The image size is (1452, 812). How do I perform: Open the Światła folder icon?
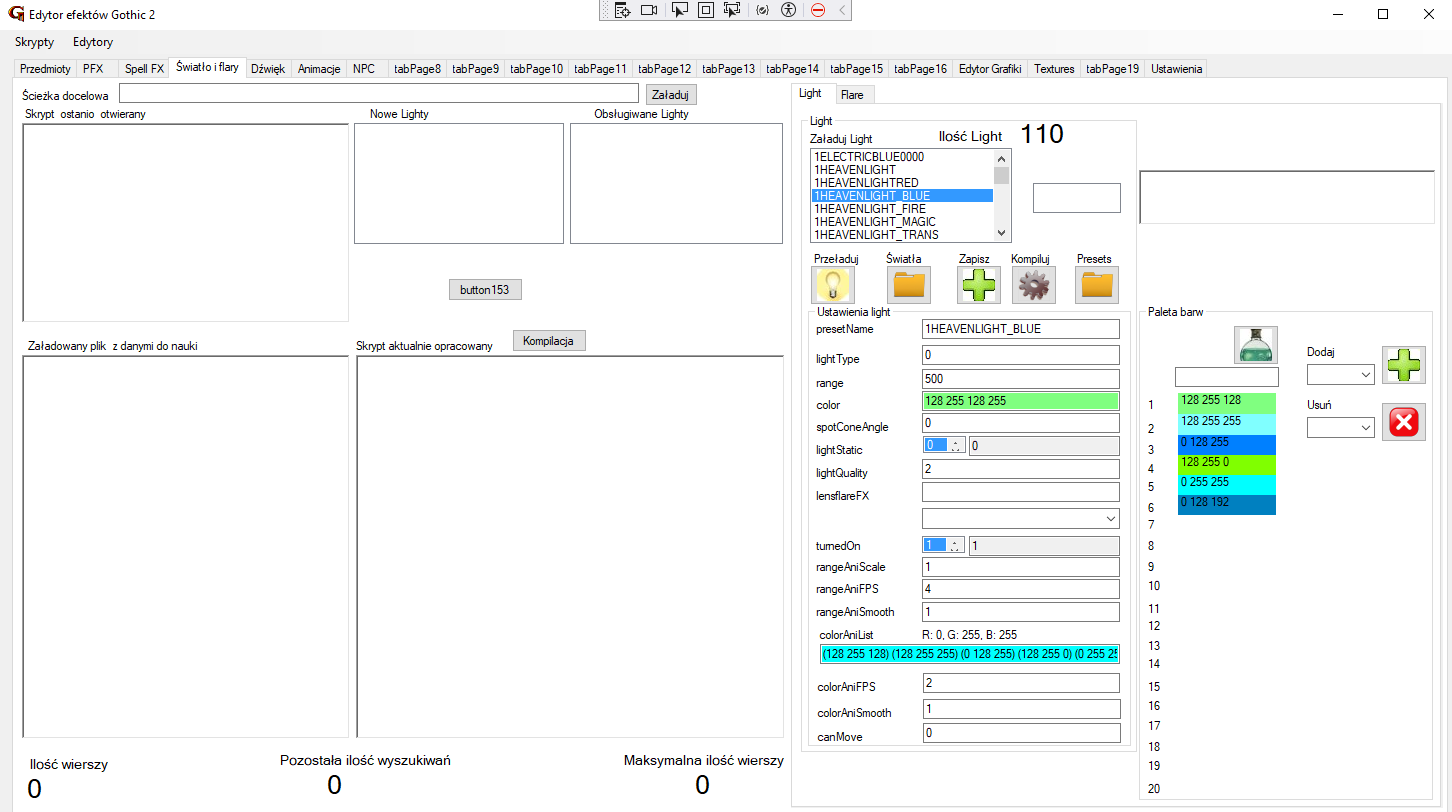click(x=909, y=285)
